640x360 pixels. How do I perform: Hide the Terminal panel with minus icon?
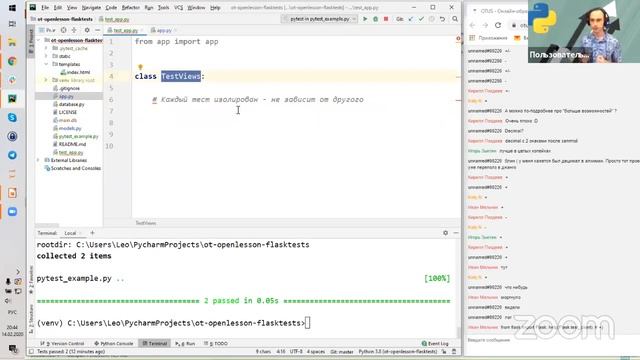click(456, 233)
